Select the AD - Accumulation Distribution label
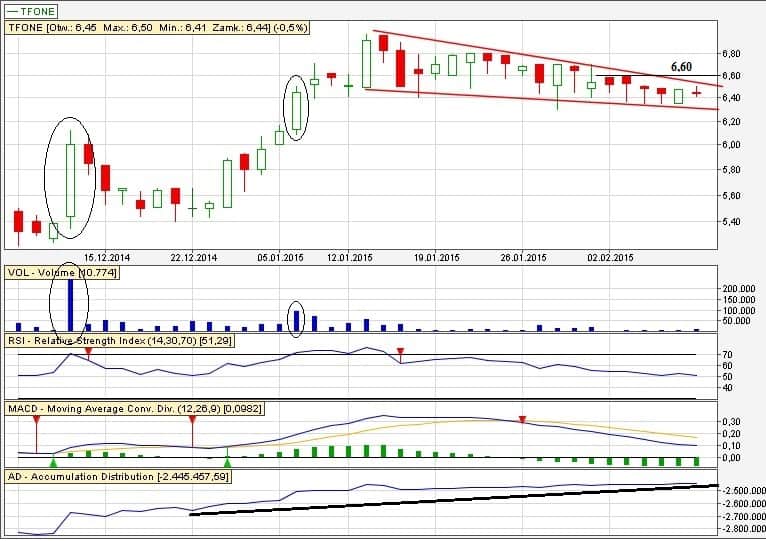Image resolution: width=766 pixels, height=541 pixels. 118,477
